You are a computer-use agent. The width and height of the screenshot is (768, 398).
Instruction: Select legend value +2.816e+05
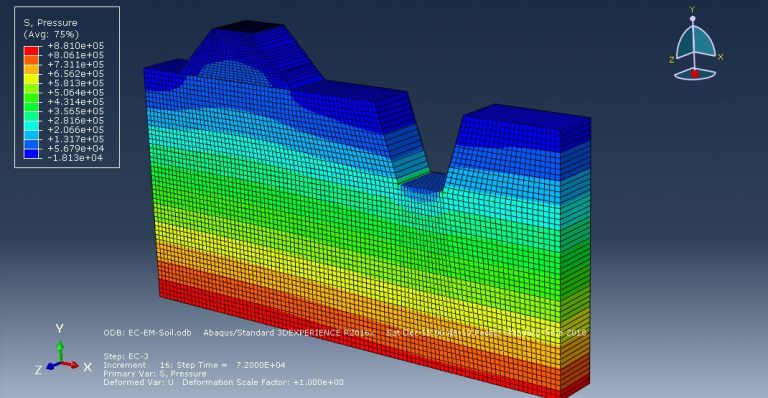[x=75, y=120]
